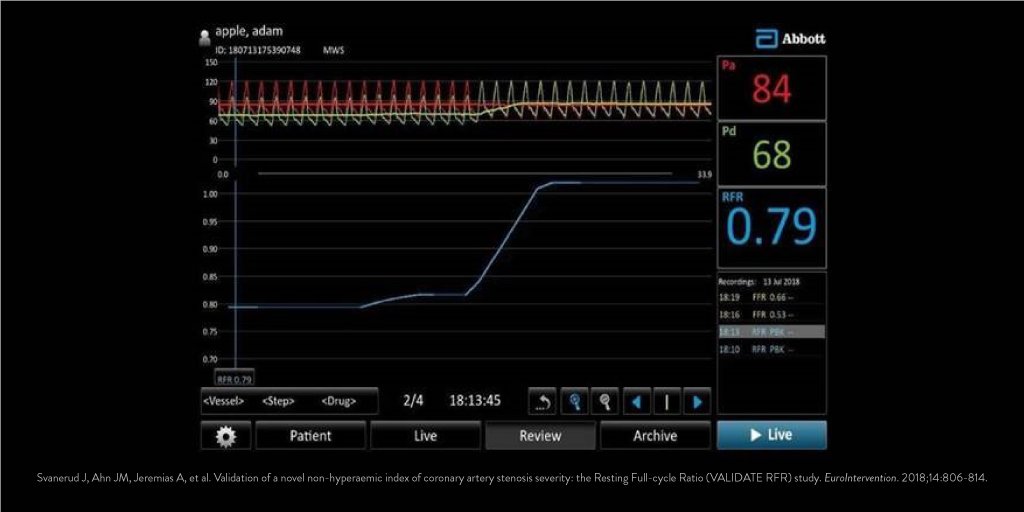Open the Drug selector
The width and height of the screenshot is (1024, 512).
pyautogui.click(x=338, y=401)
